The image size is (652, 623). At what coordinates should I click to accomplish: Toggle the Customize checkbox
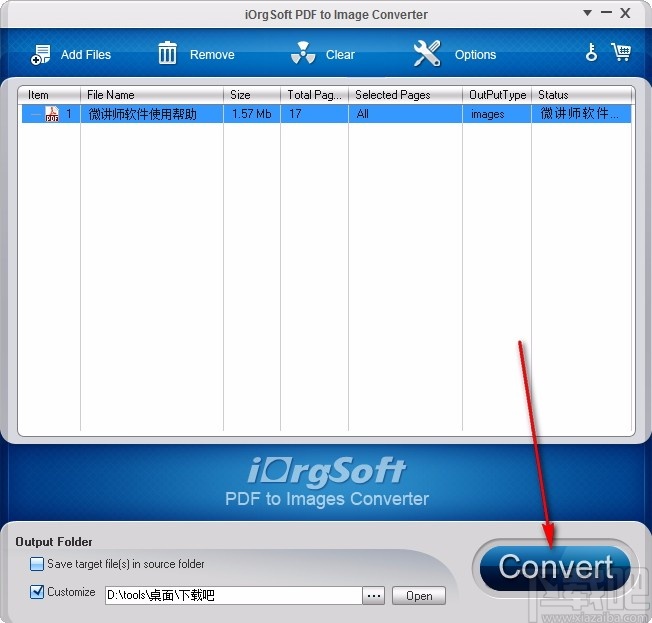[x=37, y=592]
